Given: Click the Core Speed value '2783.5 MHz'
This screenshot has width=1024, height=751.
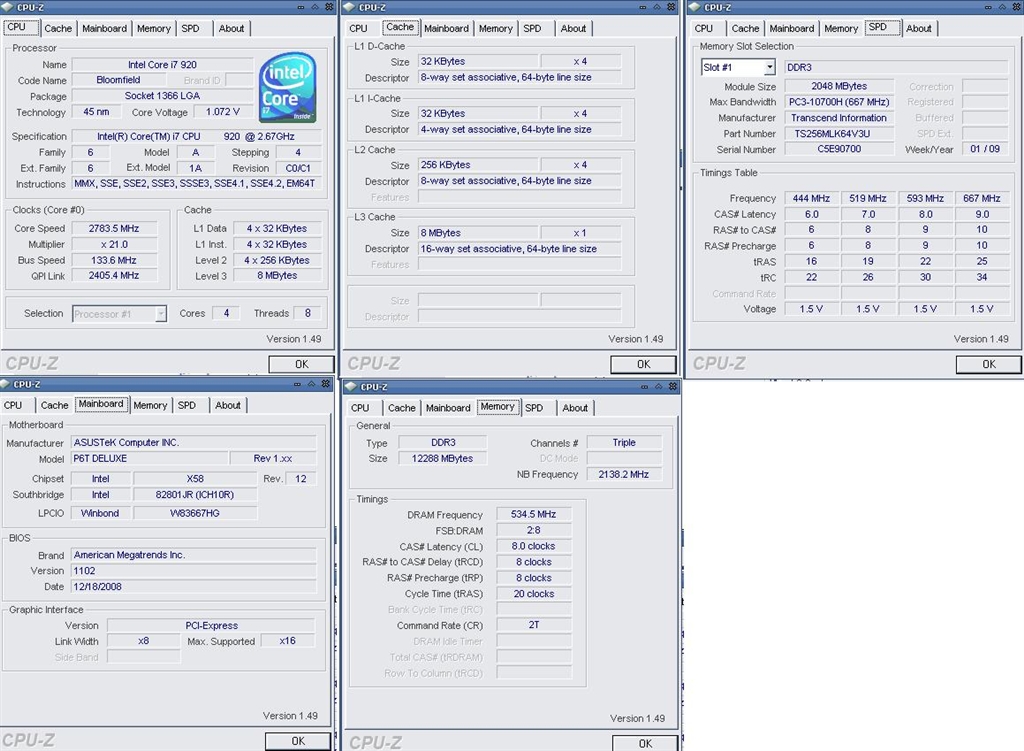Looking at the screenshot, I should 114,229.
